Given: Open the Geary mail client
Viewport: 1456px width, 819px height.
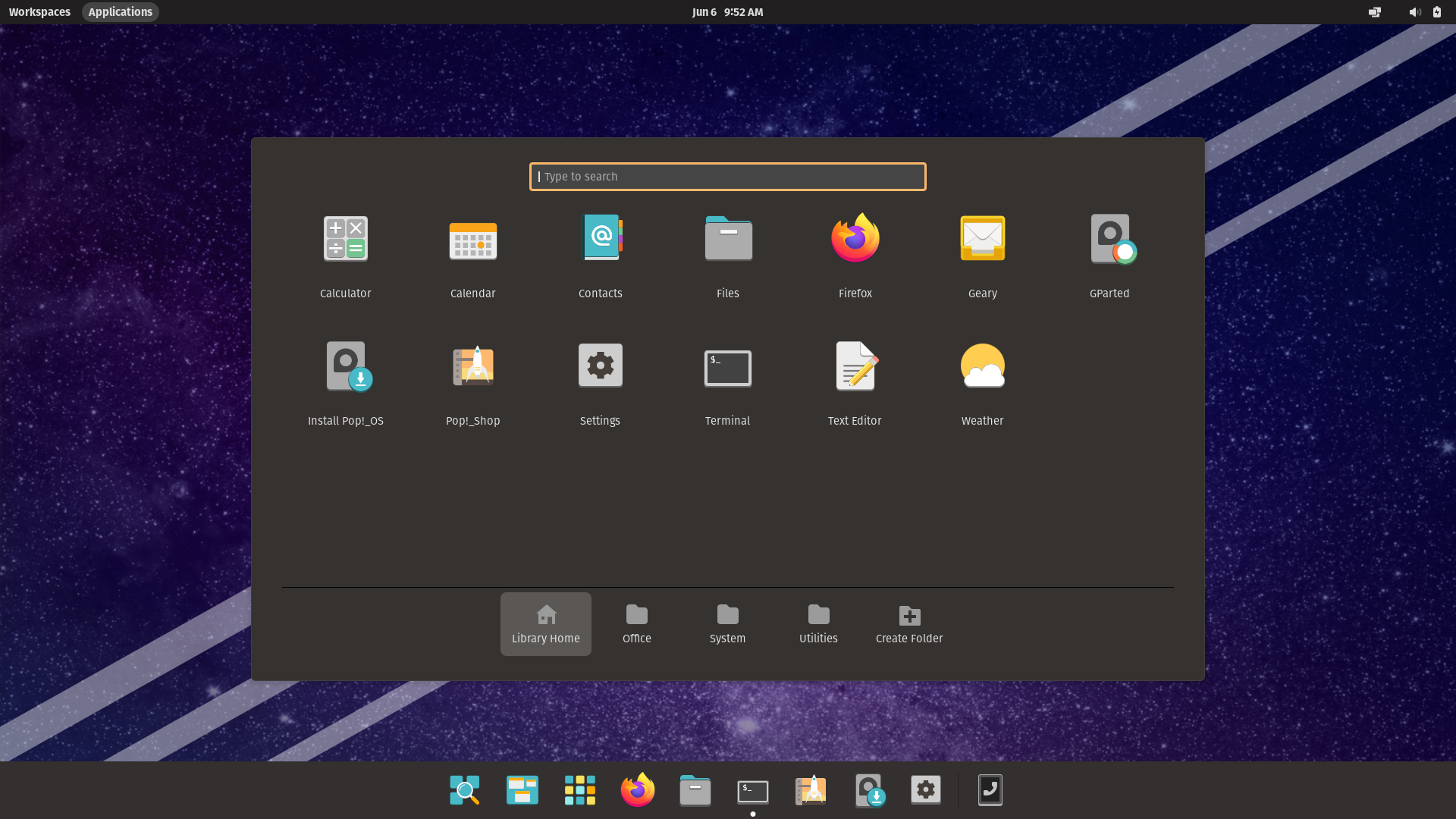Looking at the screenshot, I should pos(983,256).
